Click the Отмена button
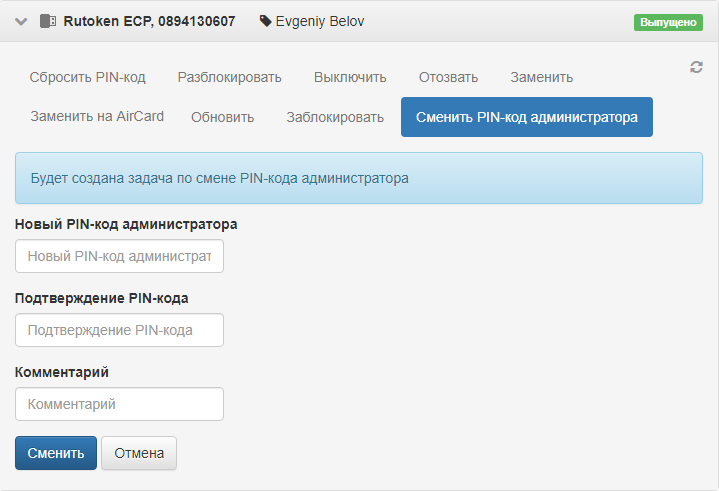Viewport: 719px width, 491px height. coord(139,453)
